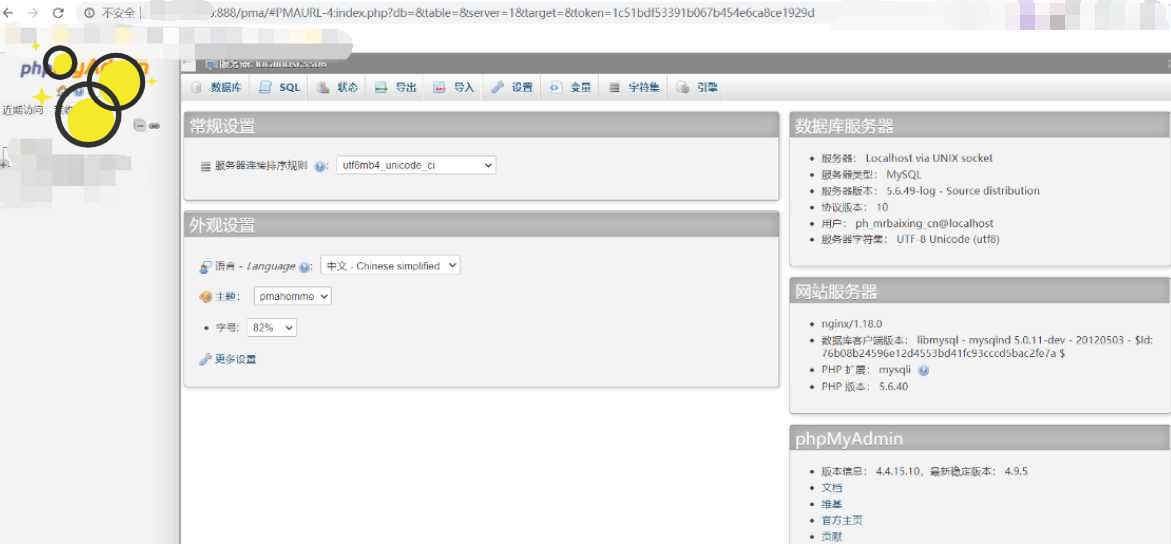Image resolution: width=1171 pixels, height=545 pixels.
Task: Click the text '5.6.49-log - Source distribution'
Action: point(963,191)
